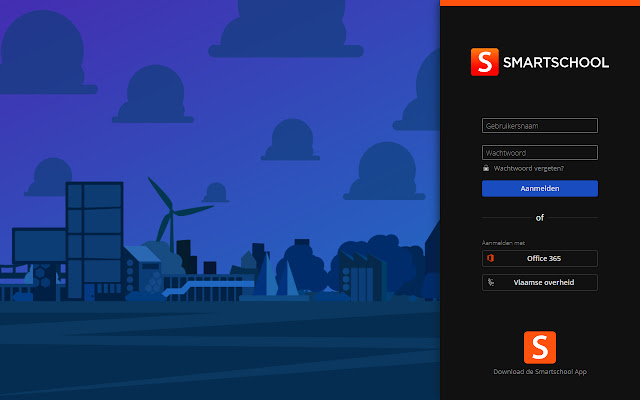The height and width of the screenshot is (400, 640).
Task: Focus the Wachtwoord password field
Action: (x=540, y=153)
